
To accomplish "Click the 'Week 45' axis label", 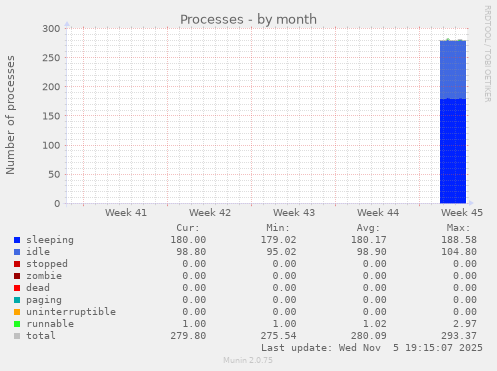I will coord(462,213).
